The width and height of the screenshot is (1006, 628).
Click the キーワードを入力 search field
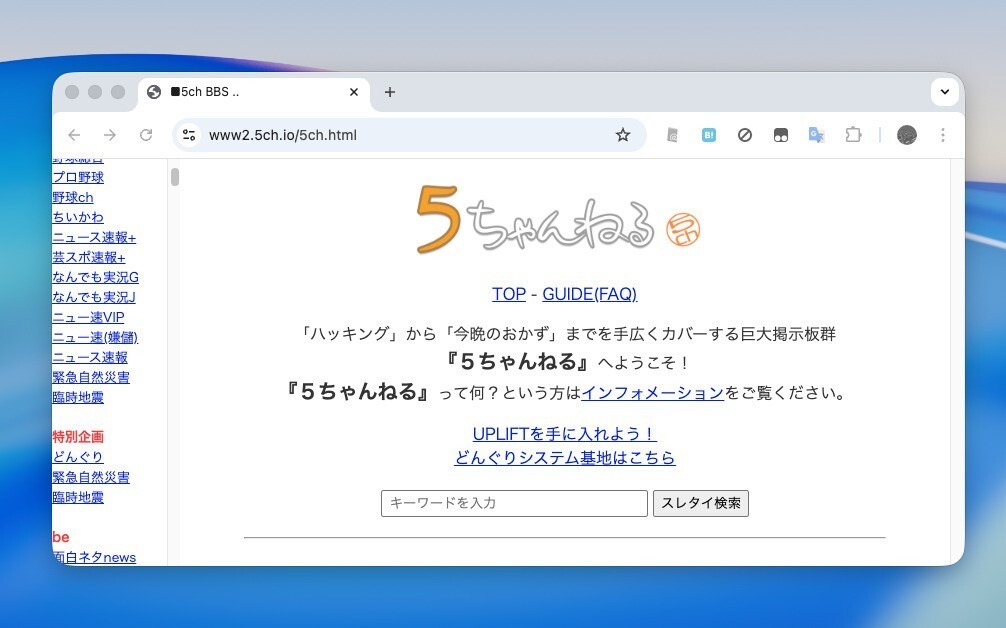(x=514, y=503)
